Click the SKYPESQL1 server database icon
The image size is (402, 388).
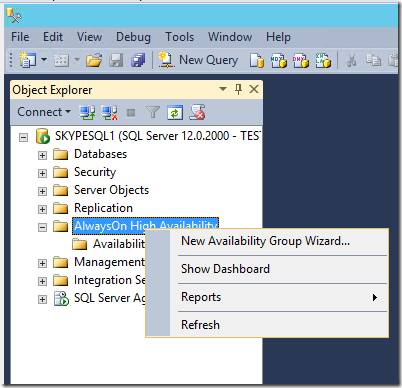[43, 136]
